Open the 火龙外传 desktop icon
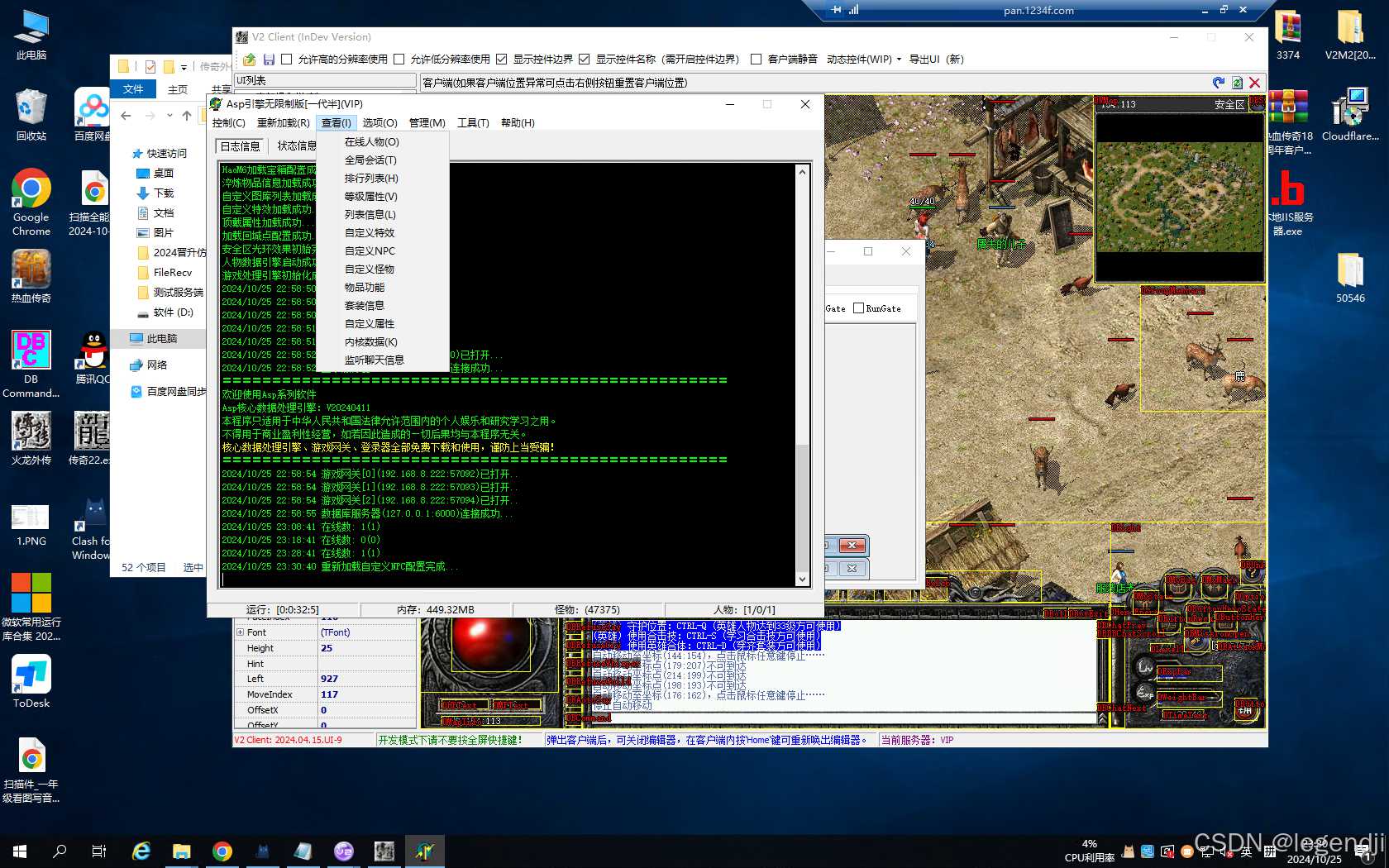Viewport: 1389px width, 868px height. [31, 439]
